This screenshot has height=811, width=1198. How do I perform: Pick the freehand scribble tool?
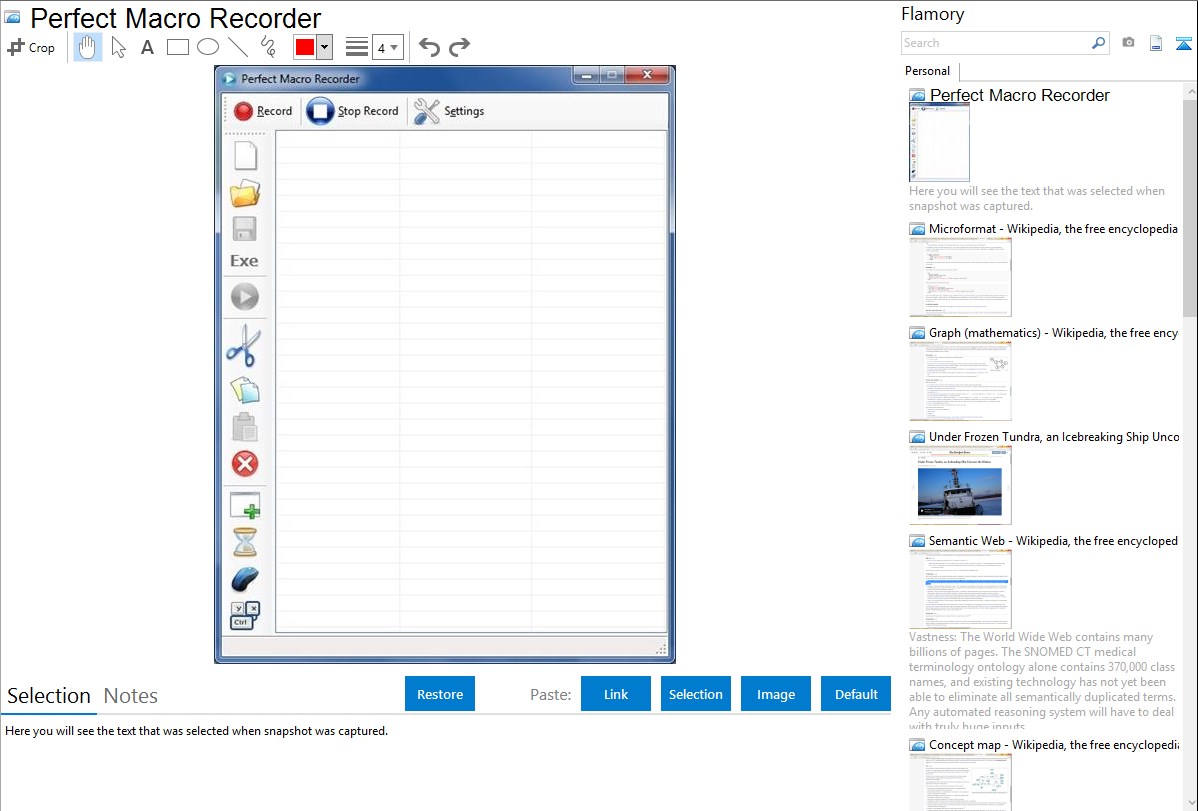coord(268,47)
